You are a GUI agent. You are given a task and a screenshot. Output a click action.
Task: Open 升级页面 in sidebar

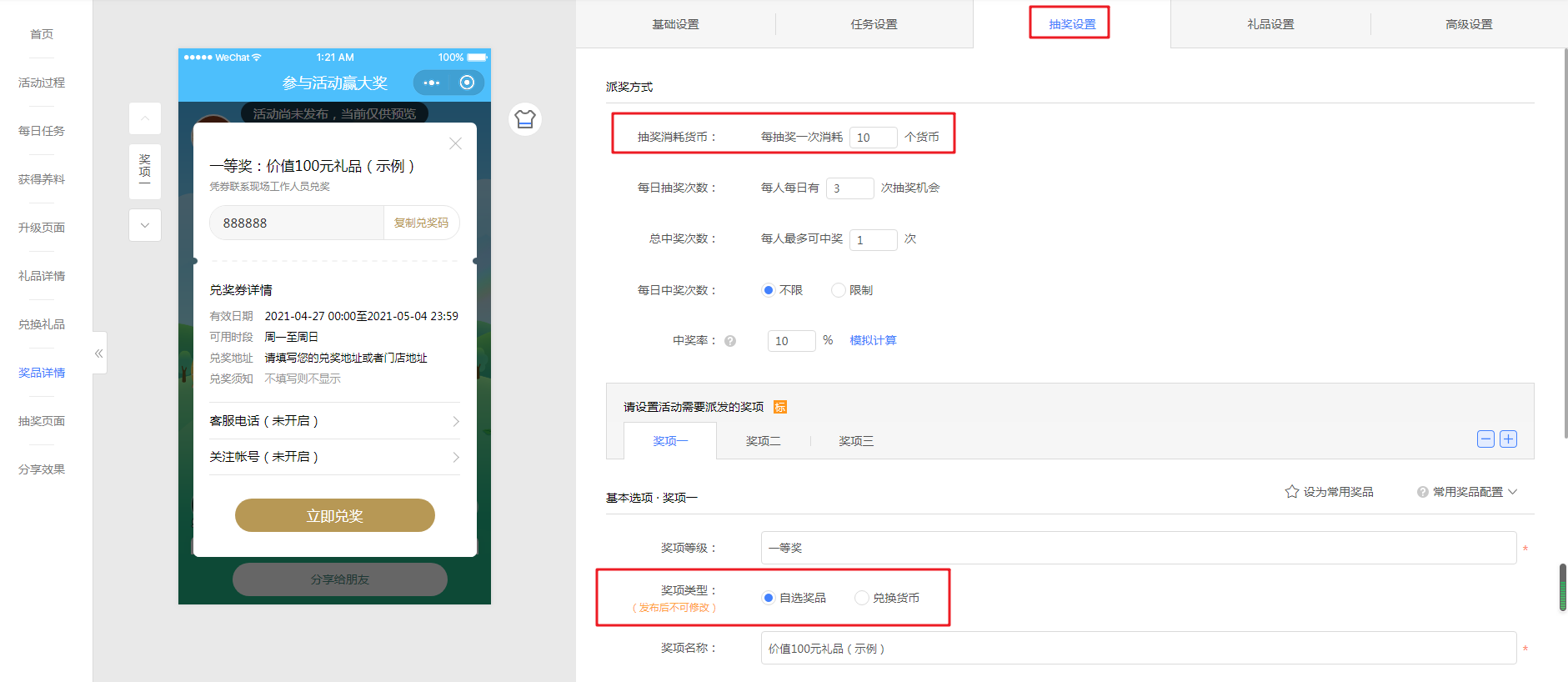click(42, 228)
